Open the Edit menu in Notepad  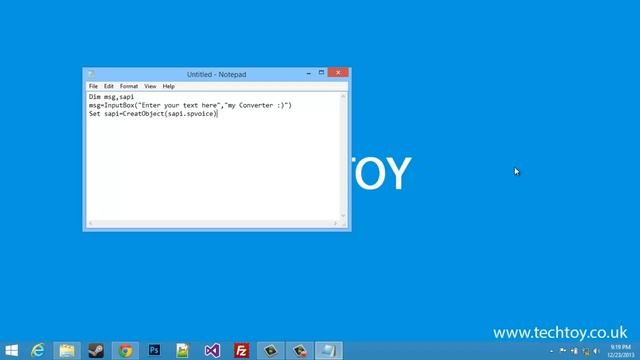[x=109, y=86]
